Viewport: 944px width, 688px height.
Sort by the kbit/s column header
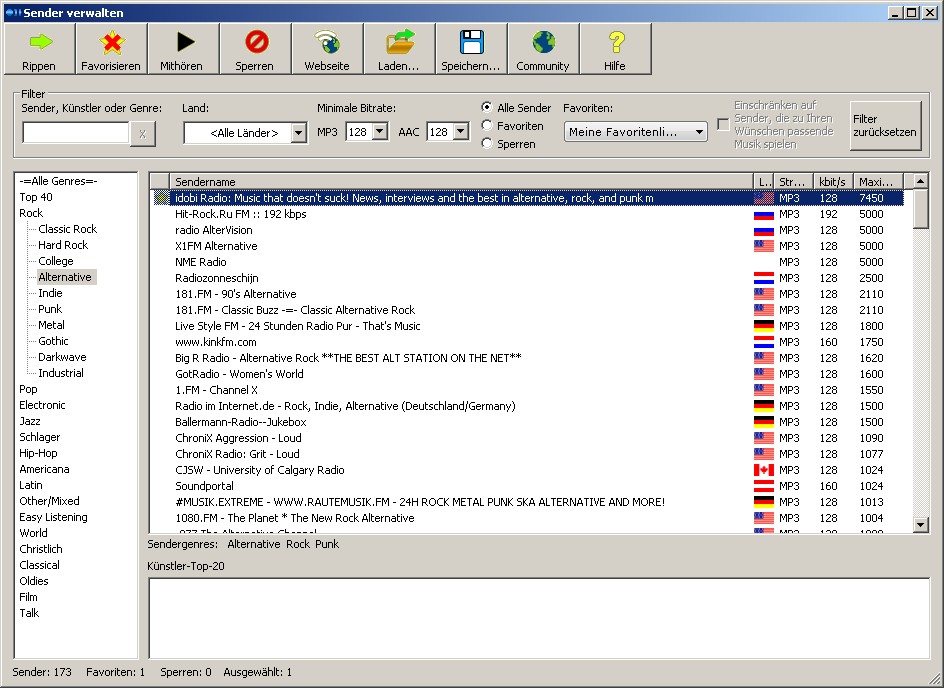833,181
